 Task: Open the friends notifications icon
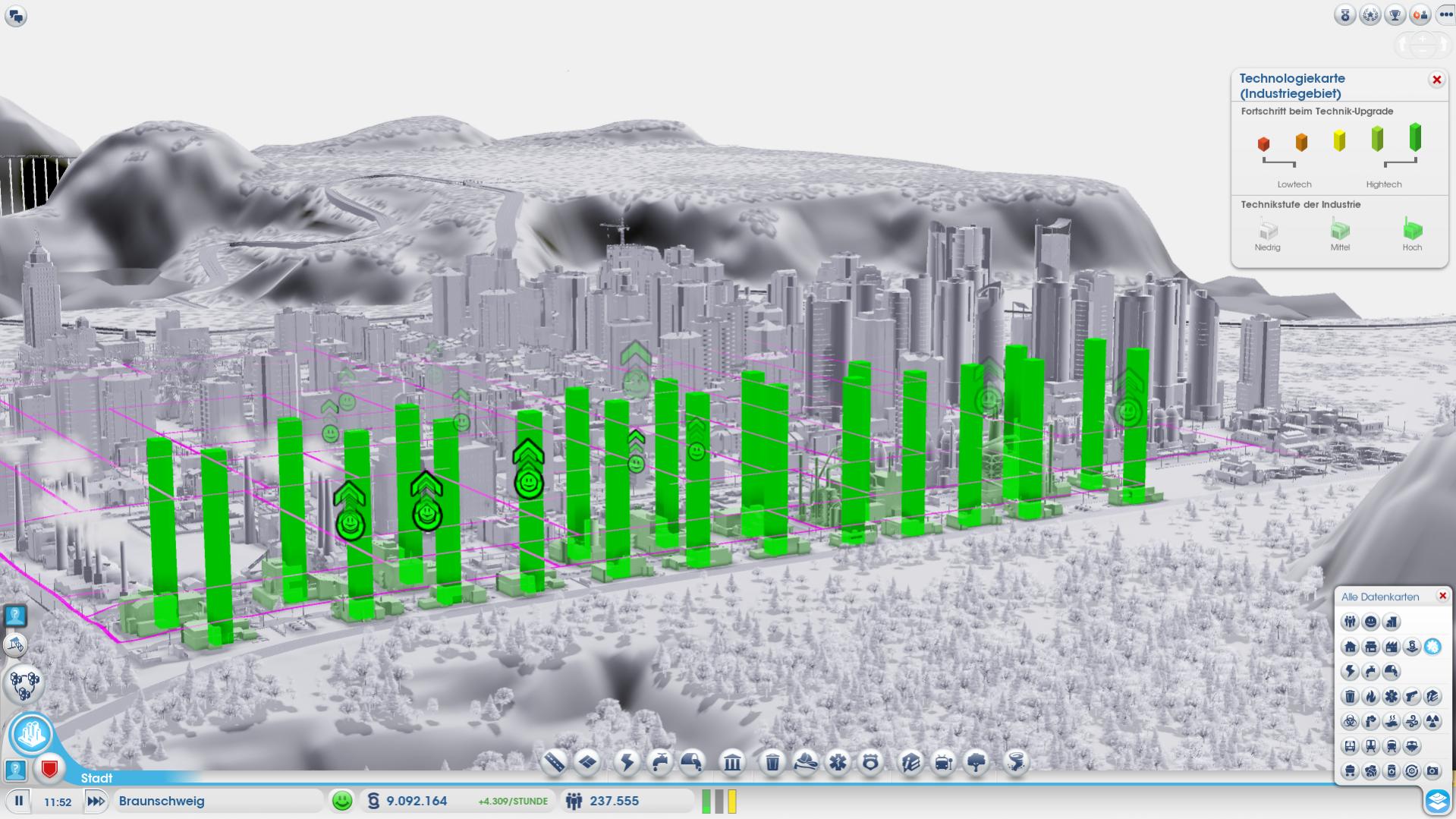point(1420,14)
